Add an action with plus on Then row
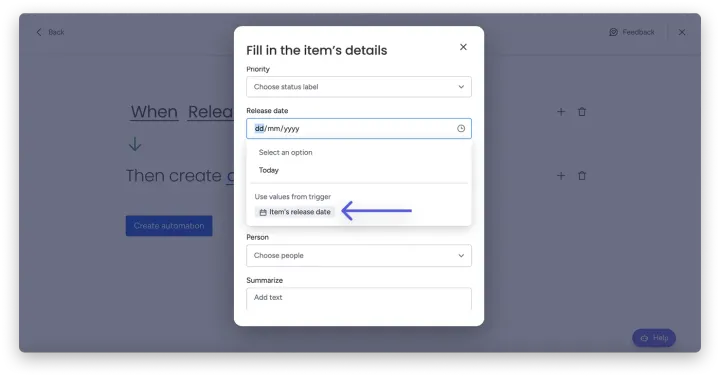The image size is (720, 377). click(561, 175)
